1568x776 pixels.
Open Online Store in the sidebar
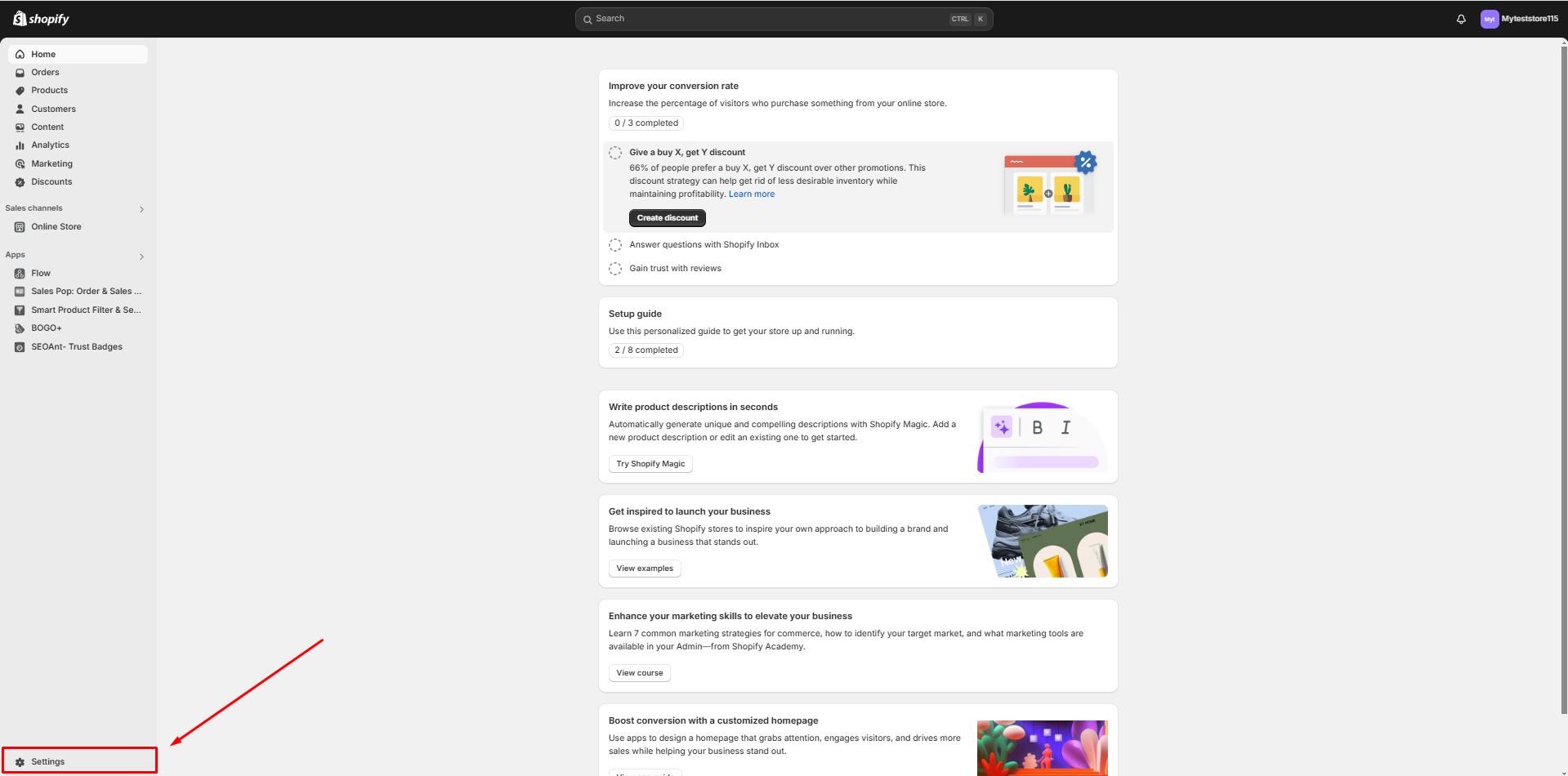pyautogui.click(x=56, y=227)
